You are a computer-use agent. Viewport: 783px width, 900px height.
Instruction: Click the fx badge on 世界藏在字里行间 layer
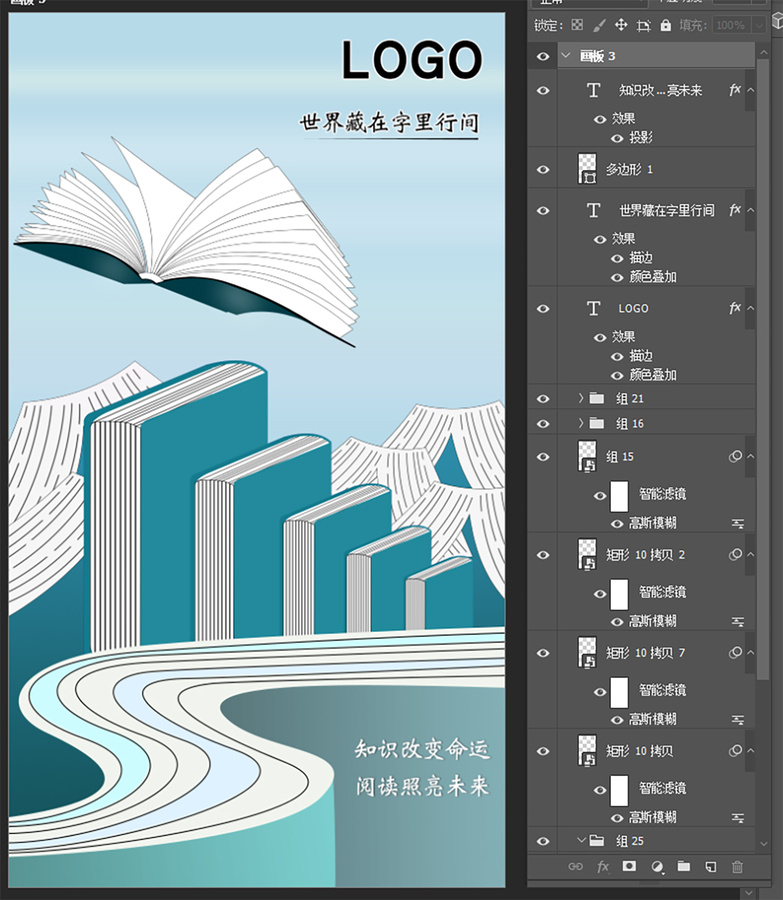tap(735, 210)
